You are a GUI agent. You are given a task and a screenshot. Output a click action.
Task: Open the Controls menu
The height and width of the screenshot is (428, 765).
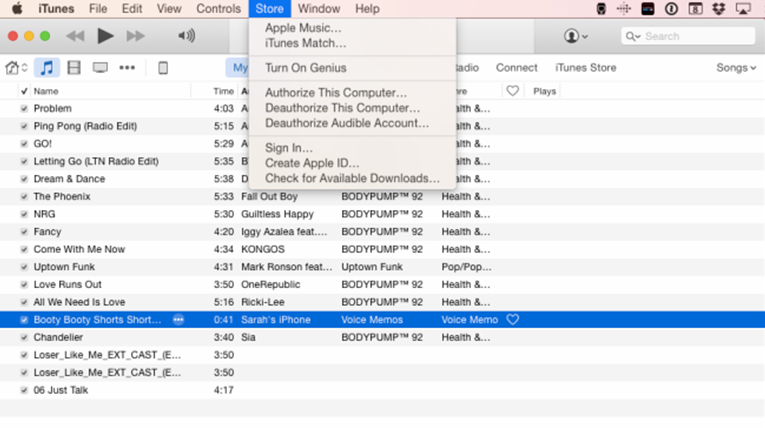pyautogui.click(x=219, y=9)
